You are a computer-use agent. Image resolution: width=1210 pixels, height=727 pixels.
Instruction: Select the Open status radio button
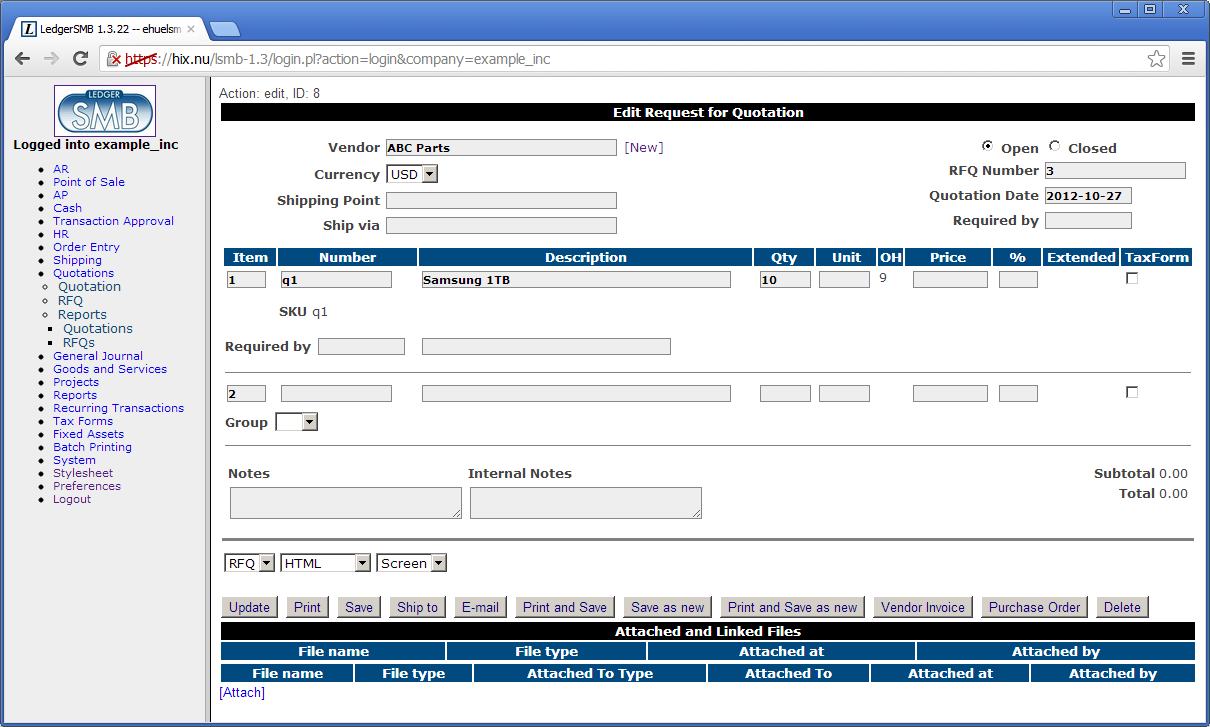(988, 146)
